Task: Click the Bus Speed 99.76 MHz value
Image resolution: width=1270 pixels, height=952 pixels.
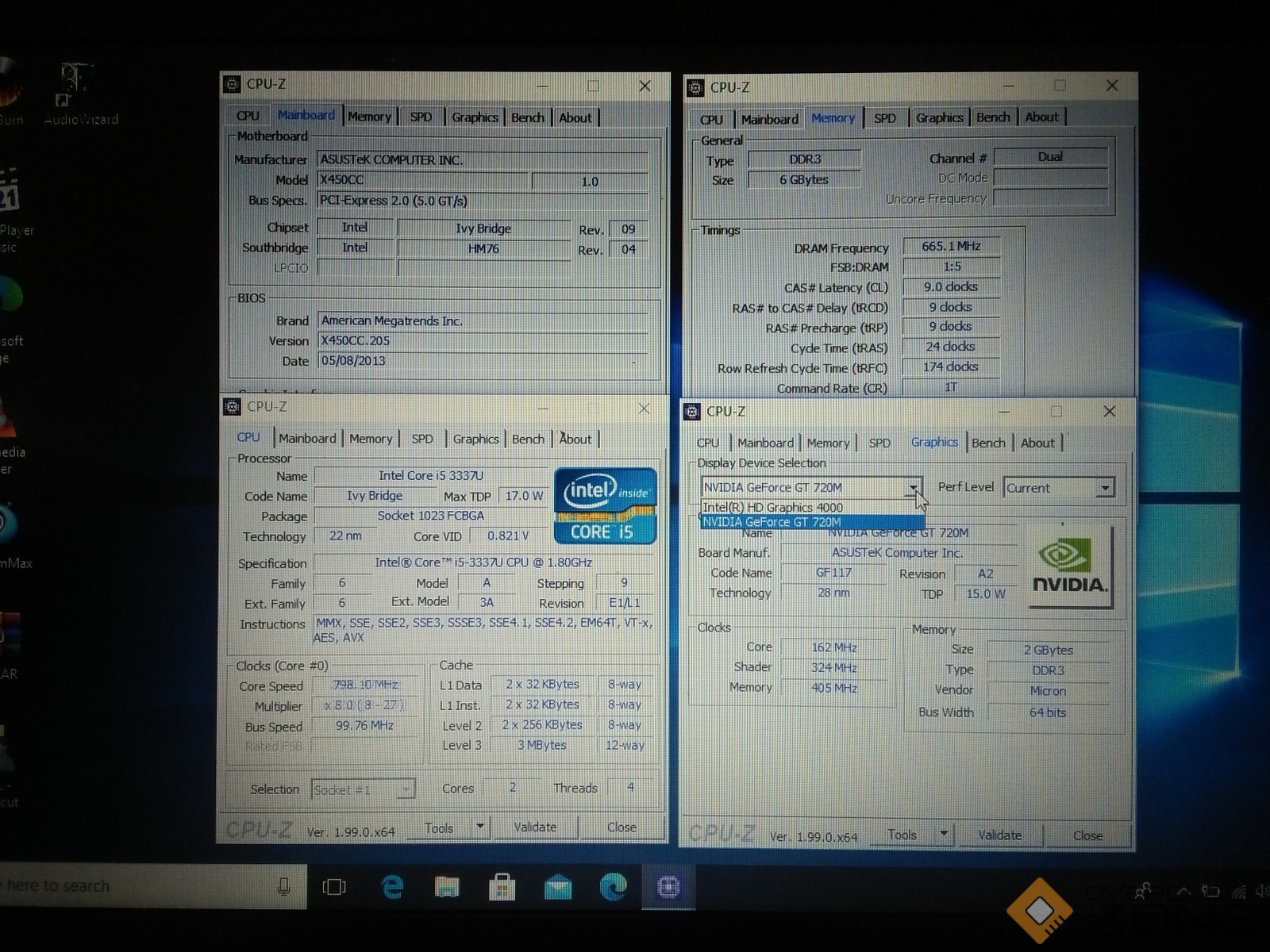Action: pos(365,726)
